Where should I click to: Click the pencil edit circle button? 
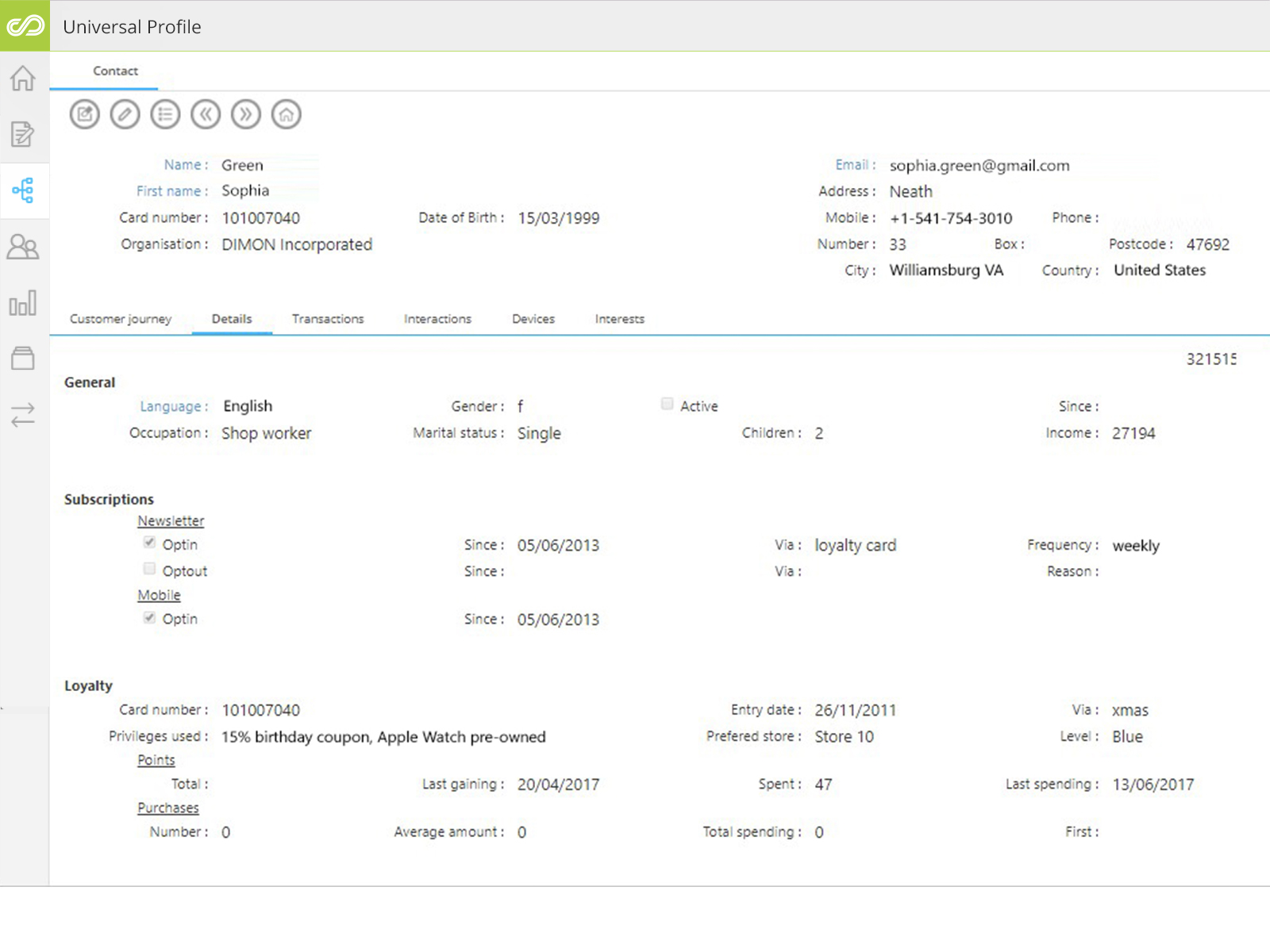125,115
